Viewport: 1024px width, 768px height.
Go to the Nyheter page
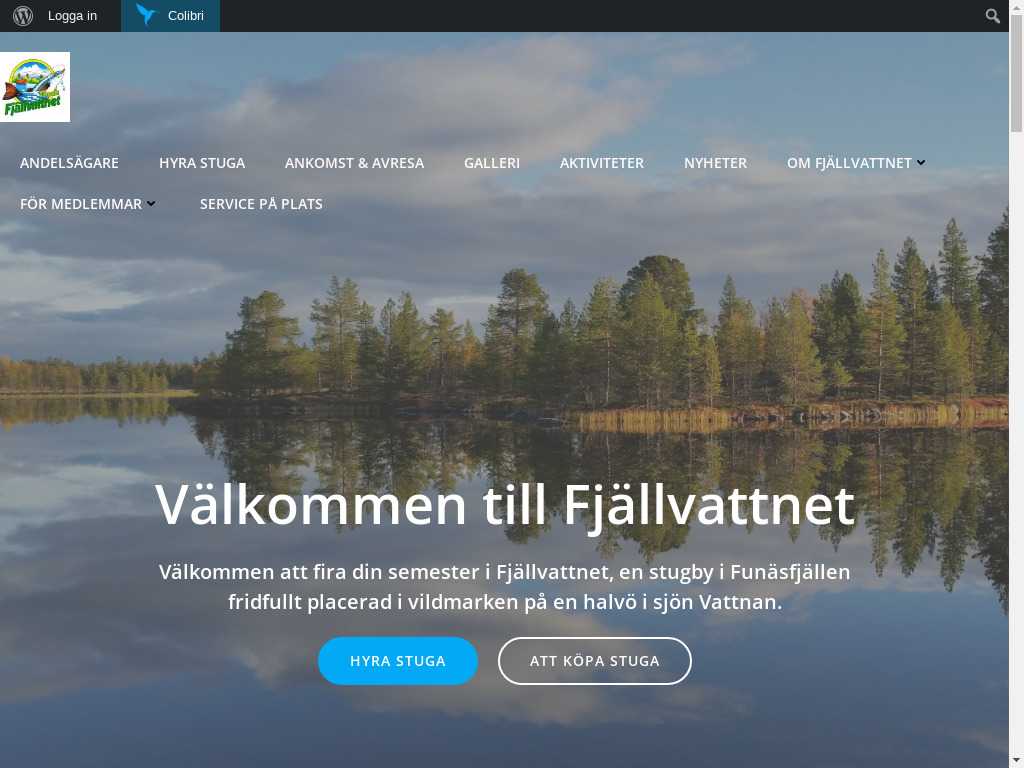(715, 163)
